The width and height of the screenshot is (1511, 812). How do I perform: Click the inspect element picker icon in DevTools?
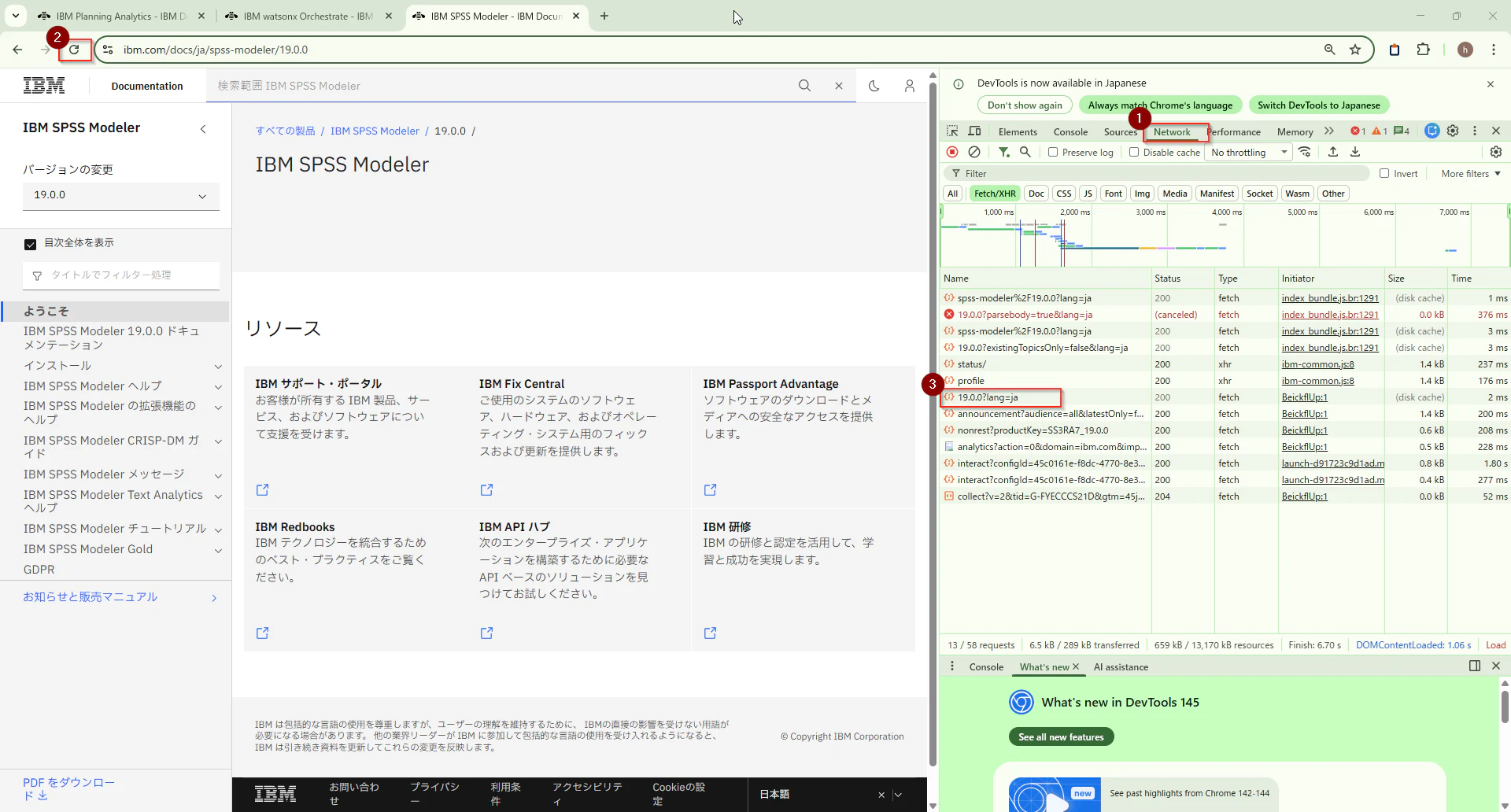pyautogui.click(x=952, y=131)
